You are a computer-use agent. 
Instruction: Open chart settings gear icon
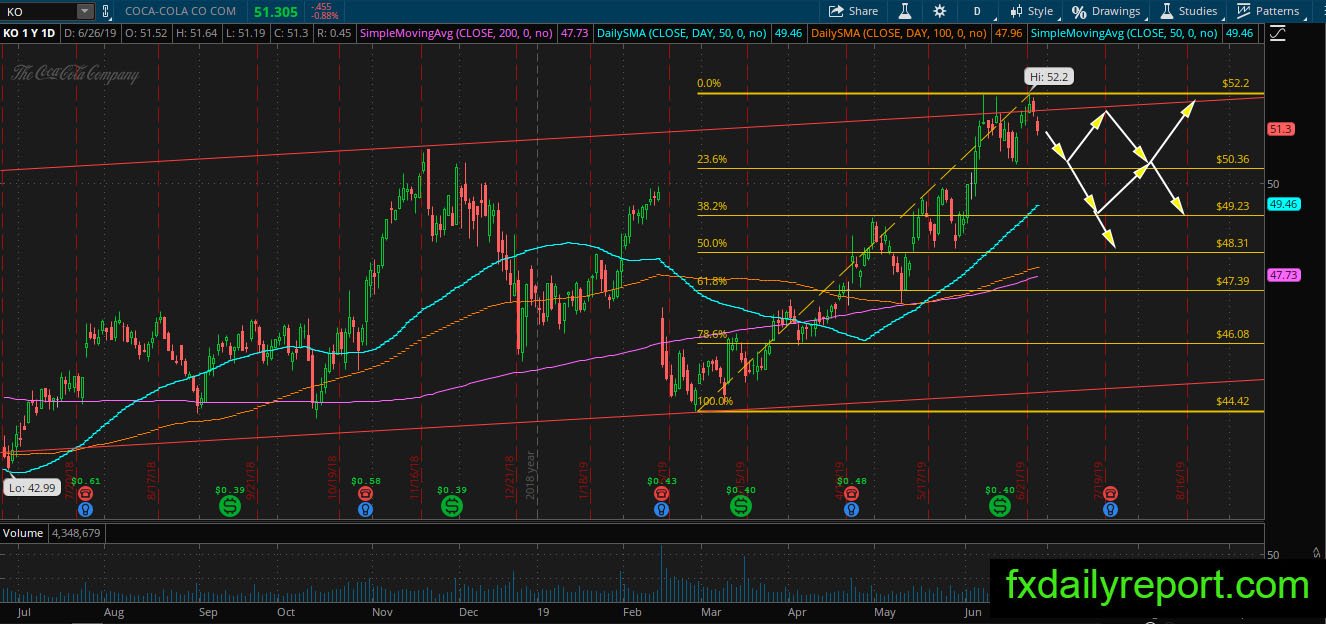pyautogui.click(x=939, y=11)
